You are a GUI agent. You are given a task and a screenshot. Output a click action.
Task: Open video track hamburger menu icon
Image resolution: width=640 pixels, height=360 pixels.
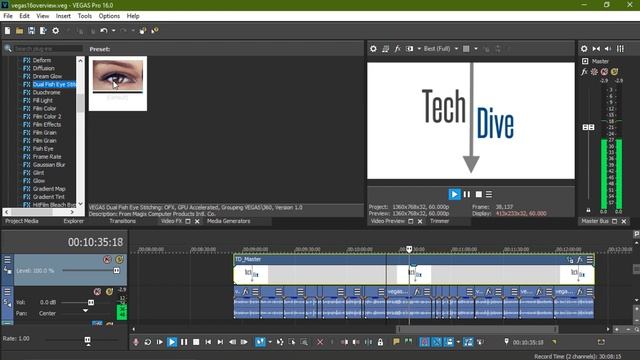tap(7, 260)
